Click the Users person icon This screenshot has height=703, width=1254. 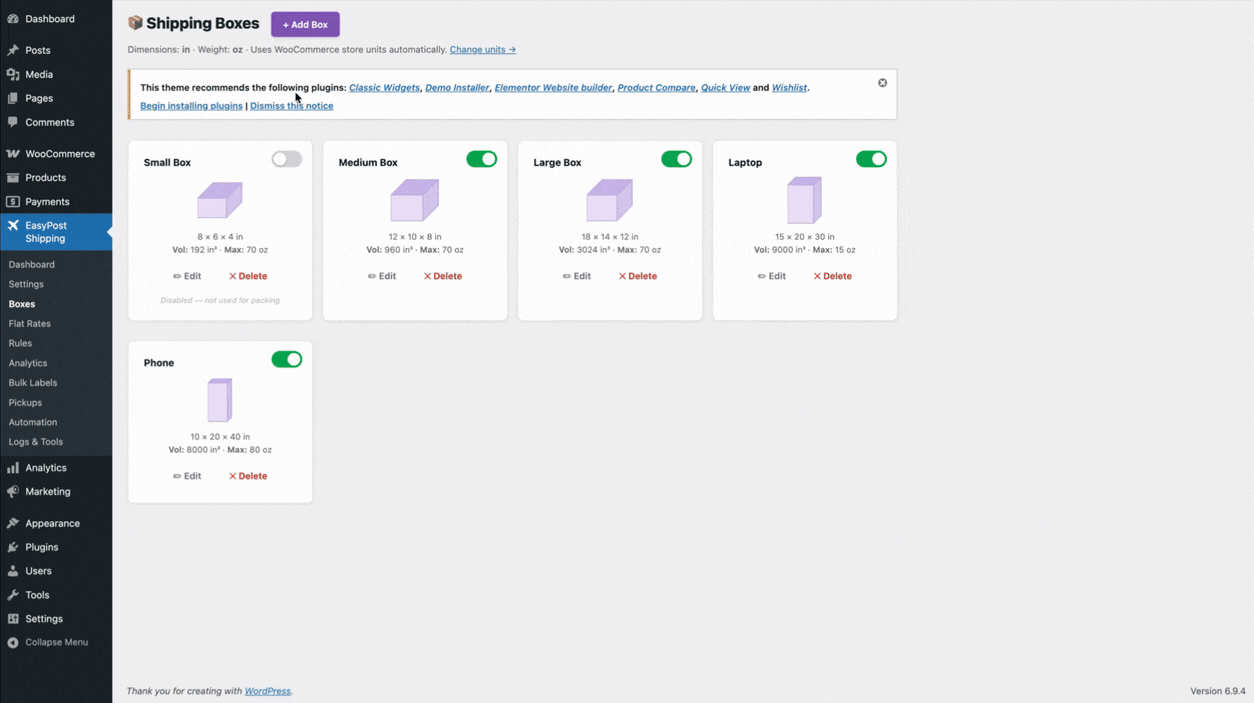pos(13,571)
